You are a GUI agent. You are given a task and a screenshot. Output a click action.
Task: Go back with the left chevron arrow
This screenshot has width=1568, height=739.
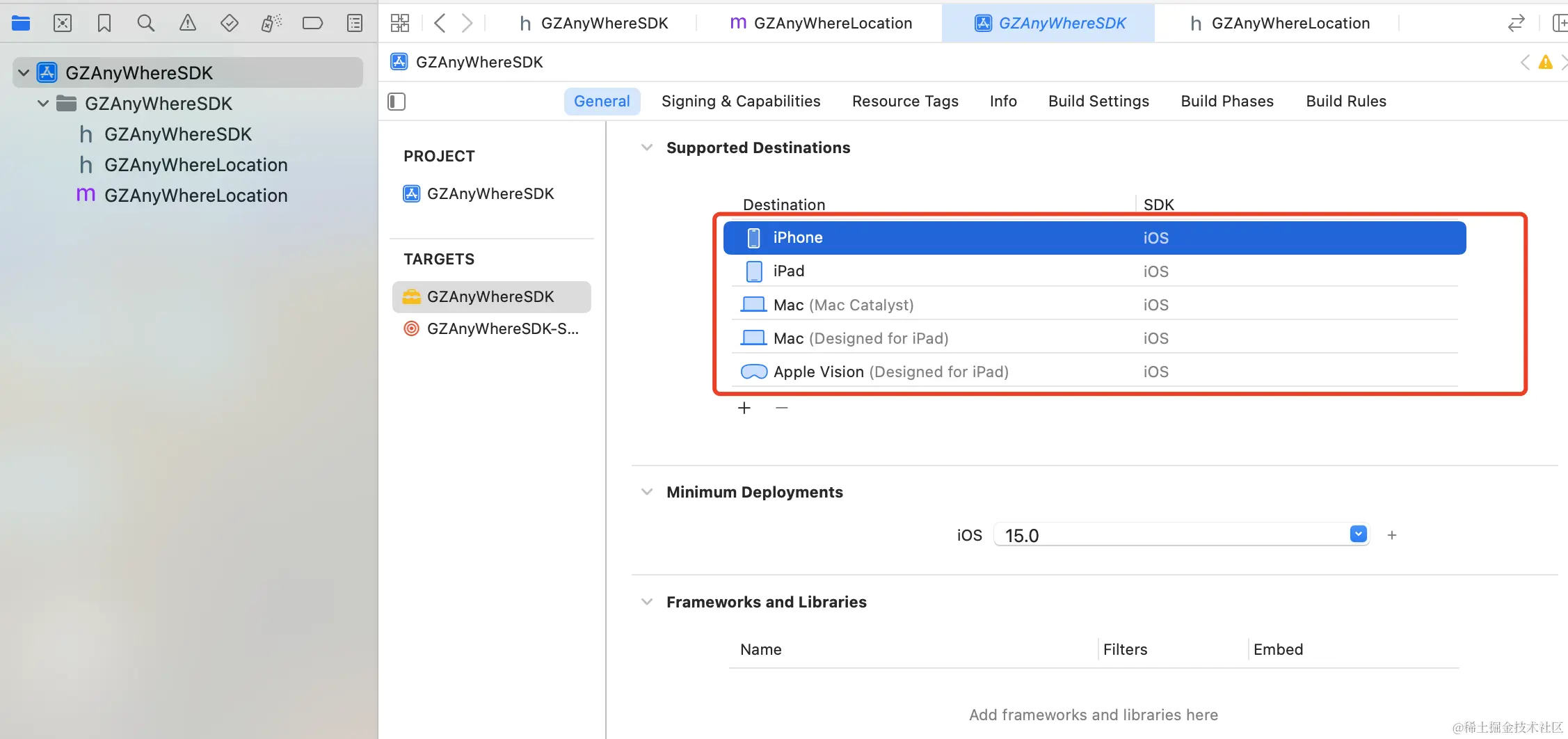pyautogui.click(x=440, y=23)
